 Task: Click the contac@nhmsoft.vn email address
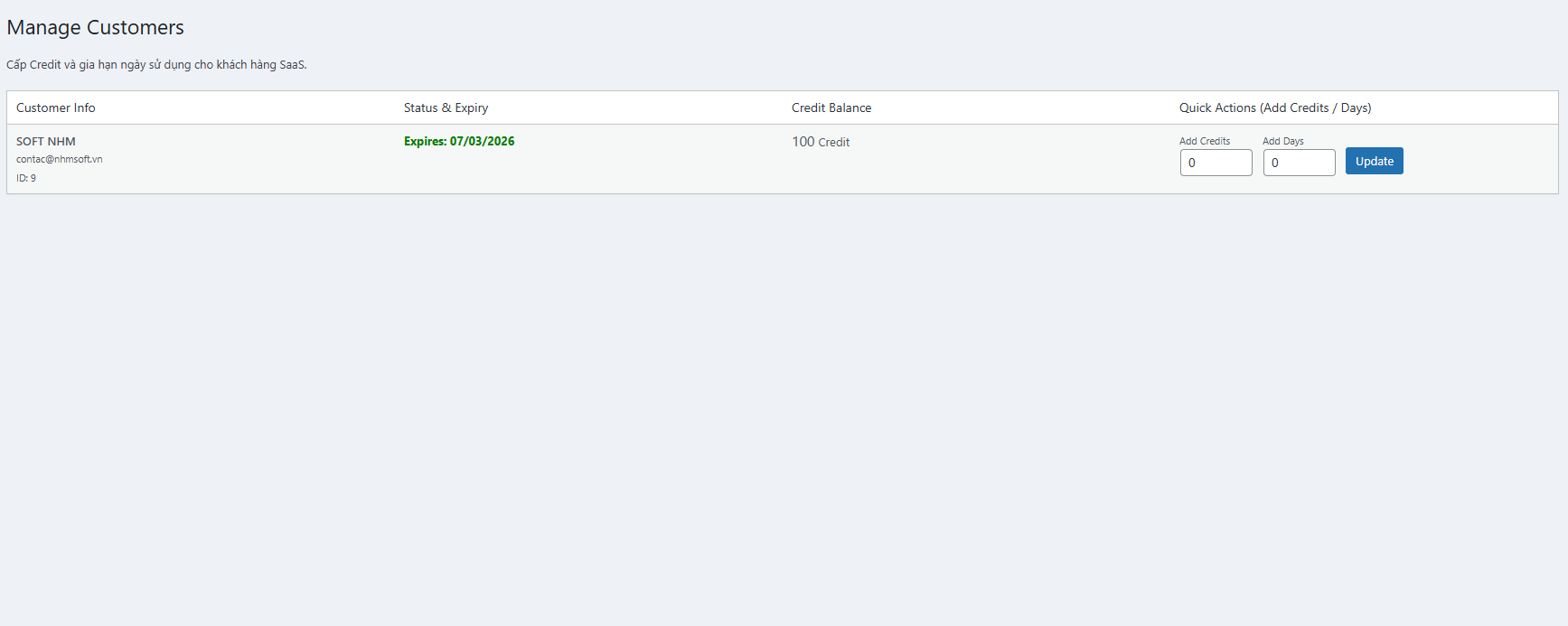click(x=59, y=159)
